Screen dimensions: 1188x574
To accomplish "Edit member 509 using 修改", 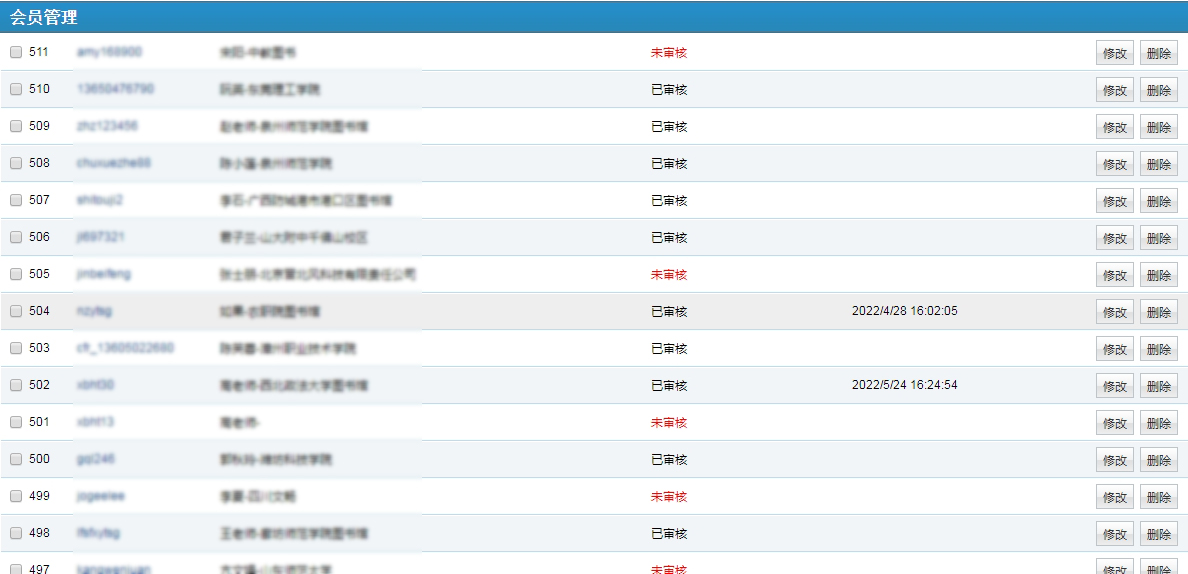I will 1114,128.
